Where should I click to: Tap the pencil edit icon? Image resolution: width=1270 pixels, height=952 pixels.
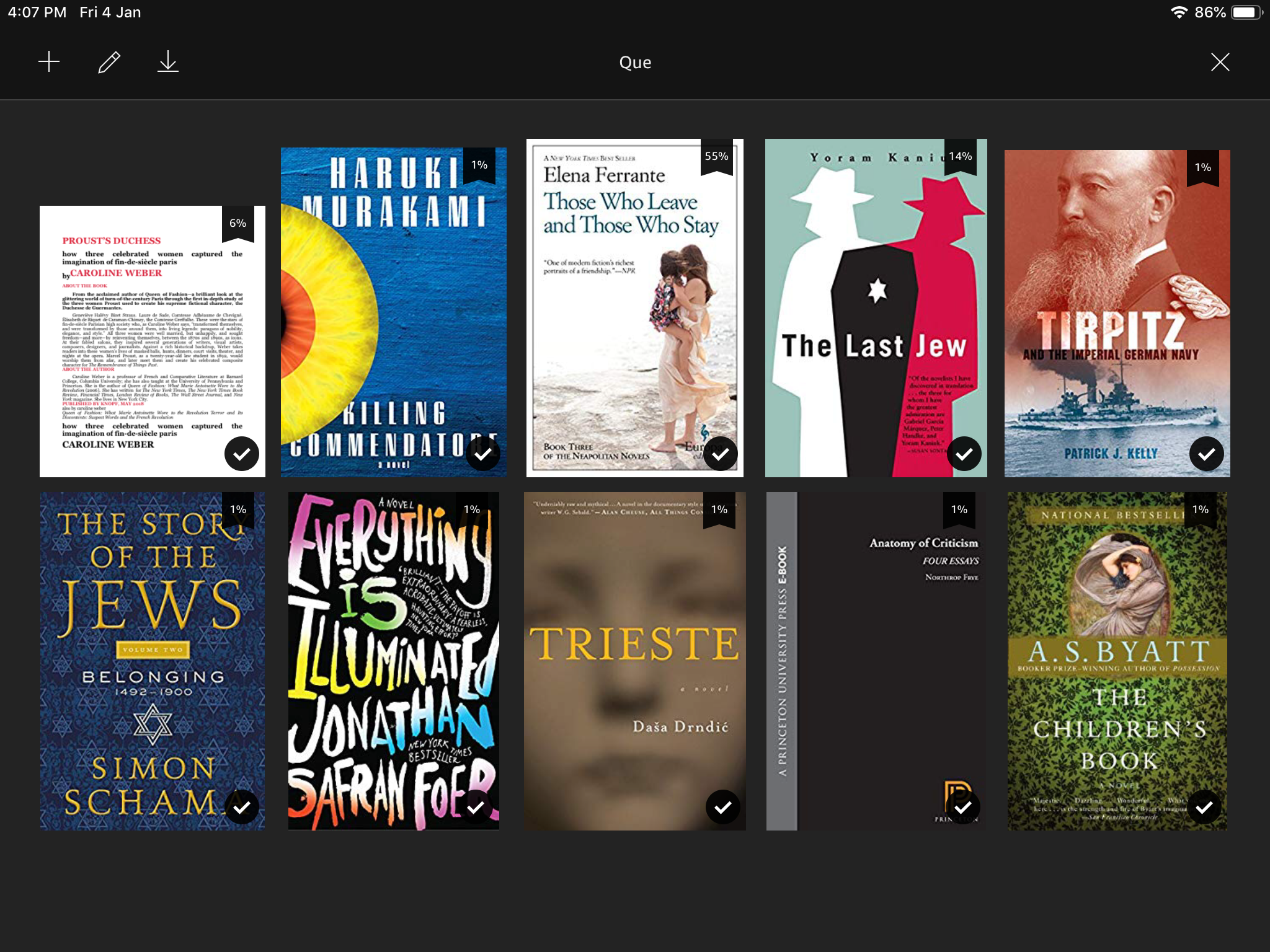[109, 62]
